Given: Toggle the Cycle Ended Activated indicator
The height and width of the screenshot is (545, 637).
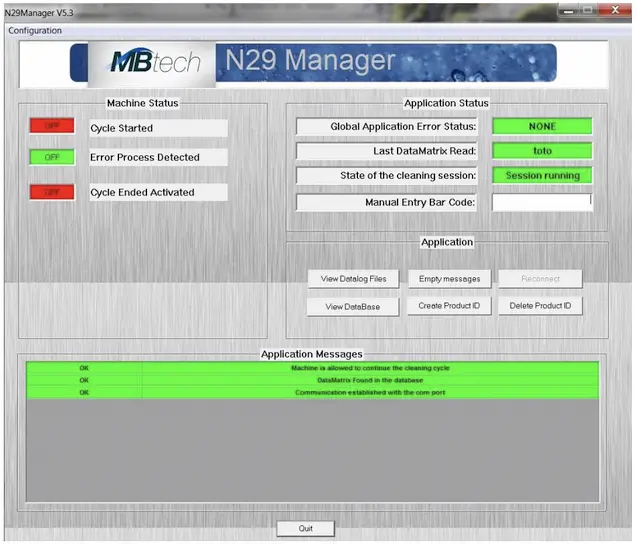Looking at the screenshot, I should click(52, 192).
